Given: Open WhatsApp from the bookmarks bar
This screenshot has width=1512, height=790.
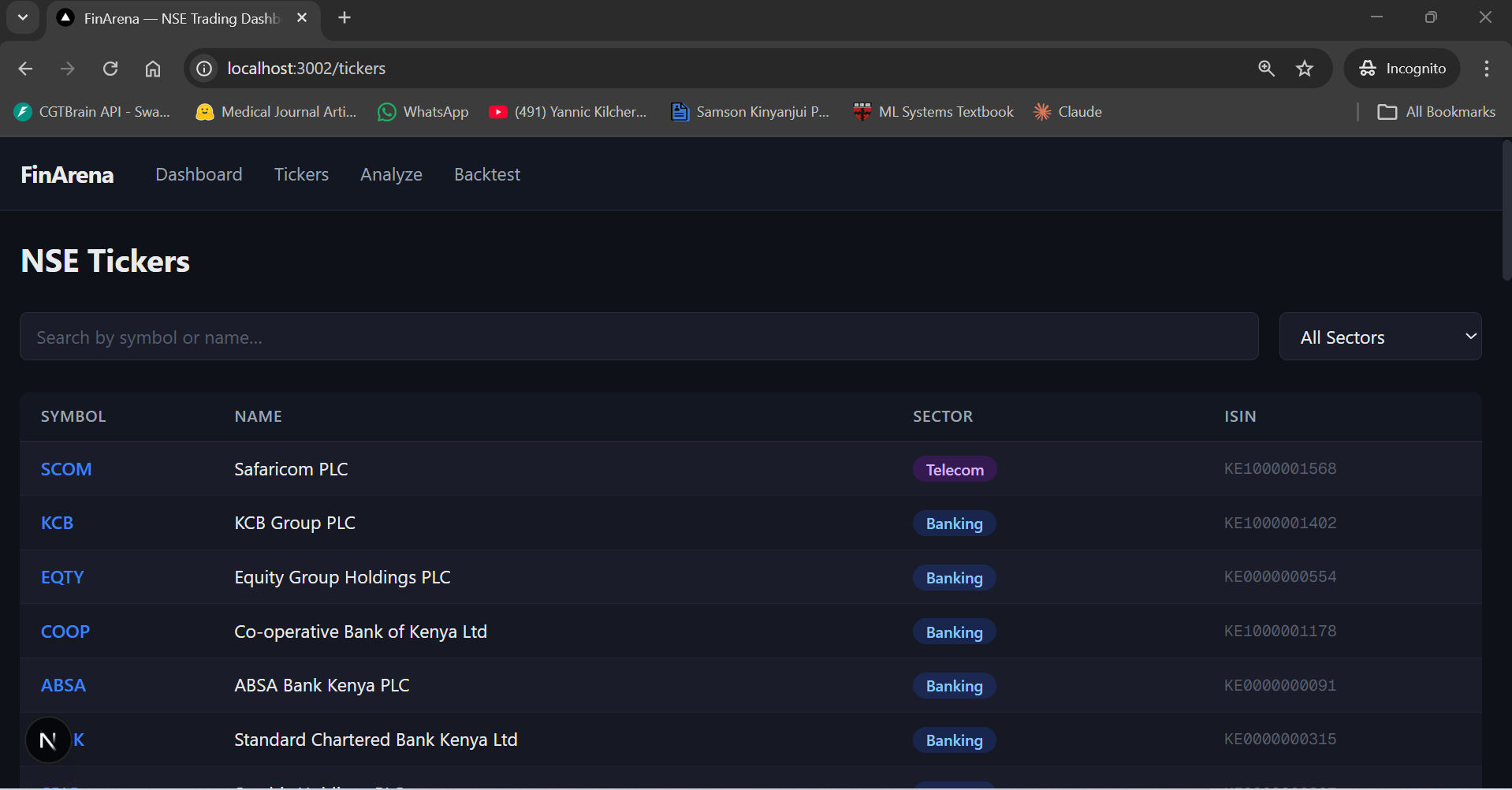Looking at the screenshot, I should (423, 111).
